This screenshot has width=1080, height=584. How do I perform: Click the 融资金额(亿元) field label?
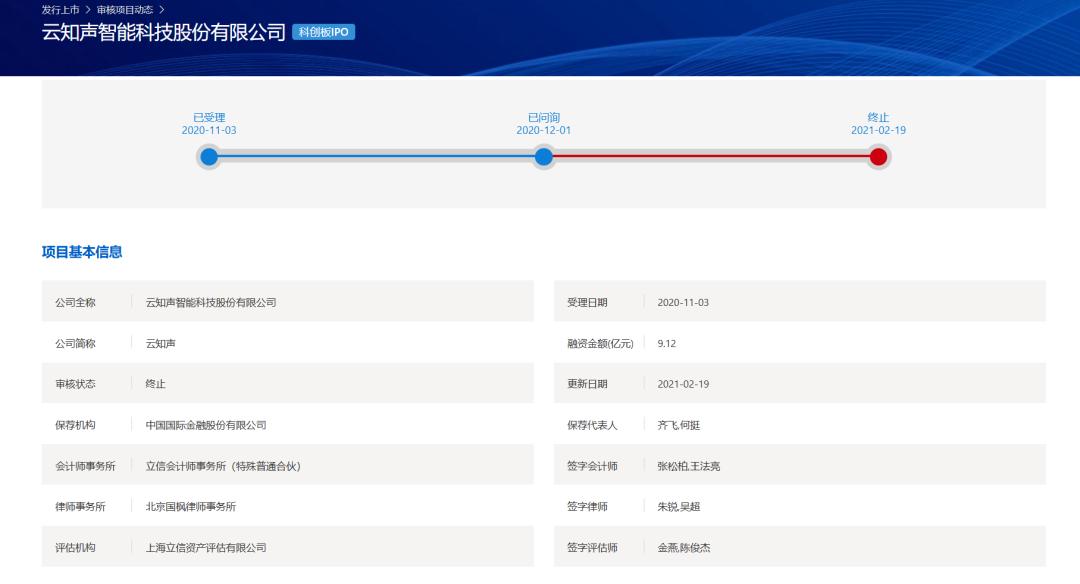(600, 343)
